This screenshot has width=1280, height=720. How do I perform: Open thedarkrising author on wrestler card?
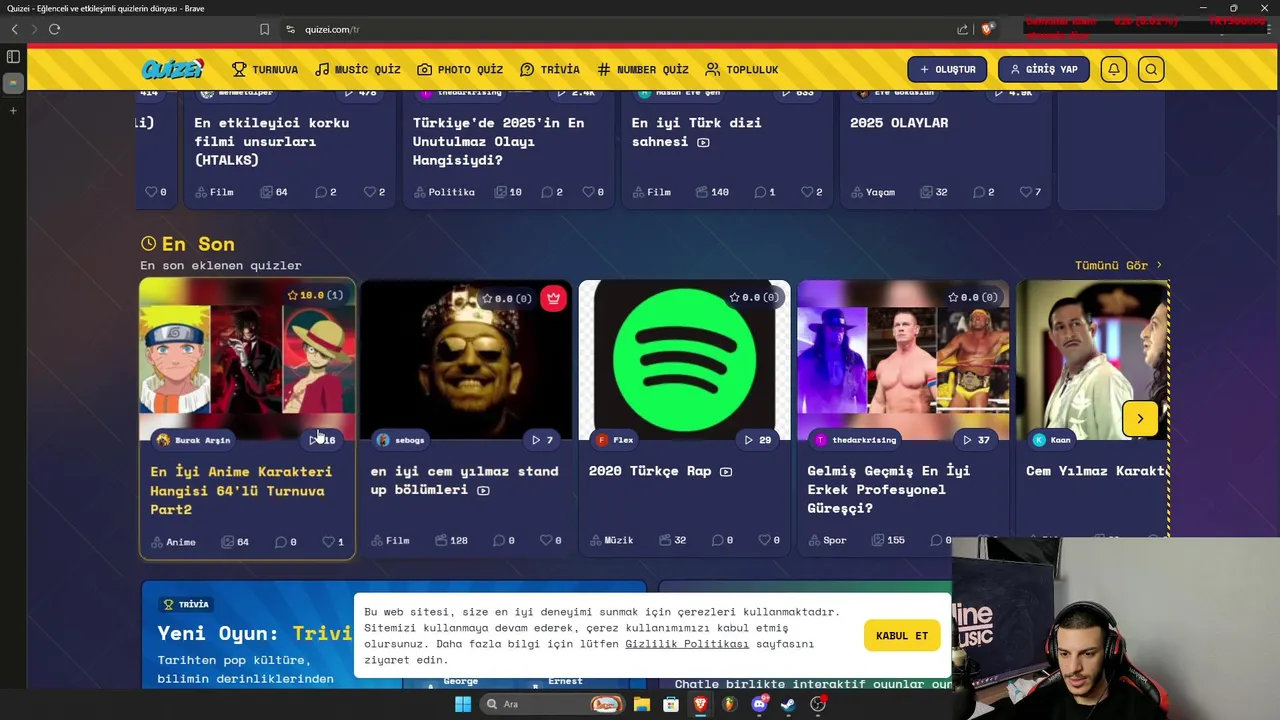tap(855, 440)
